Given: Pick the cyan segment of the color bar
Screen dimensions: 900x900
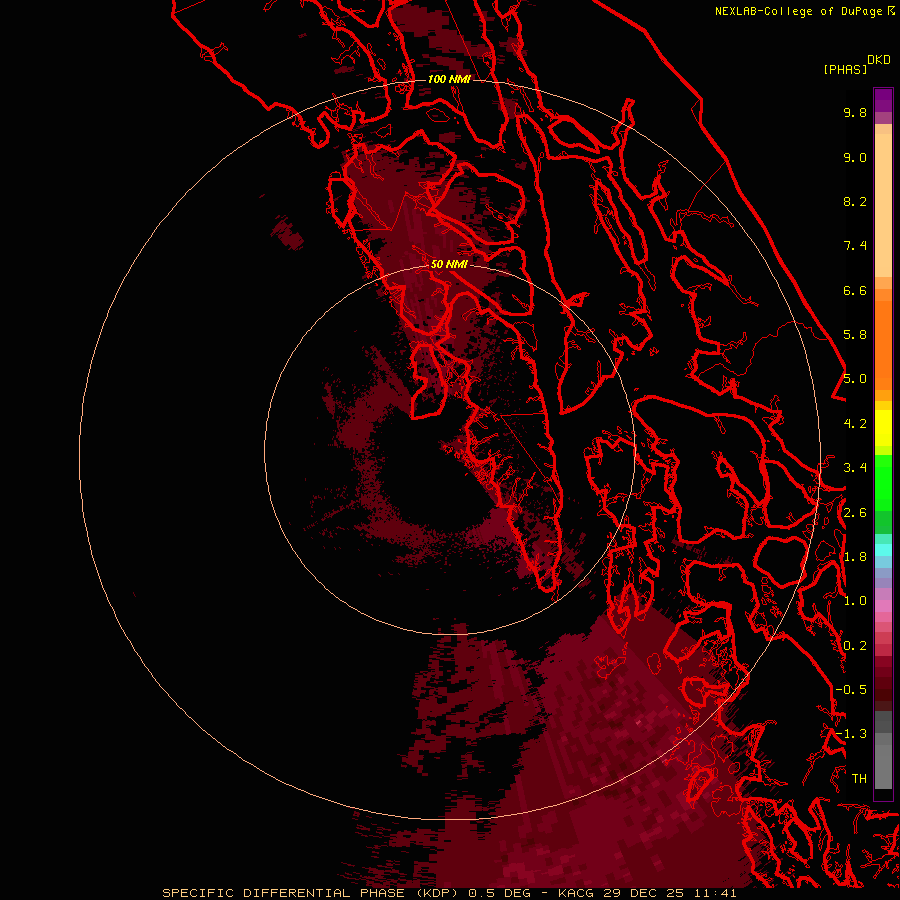Looking at the screenshot, I should click(883, 549).
